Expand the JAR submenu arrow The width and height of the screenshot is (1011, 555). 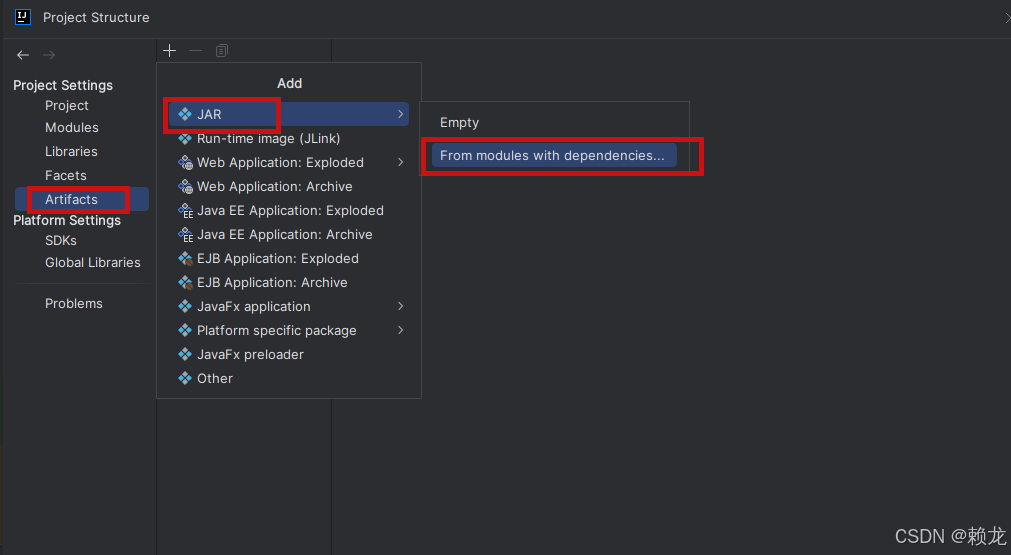click(x=400, y=114)
